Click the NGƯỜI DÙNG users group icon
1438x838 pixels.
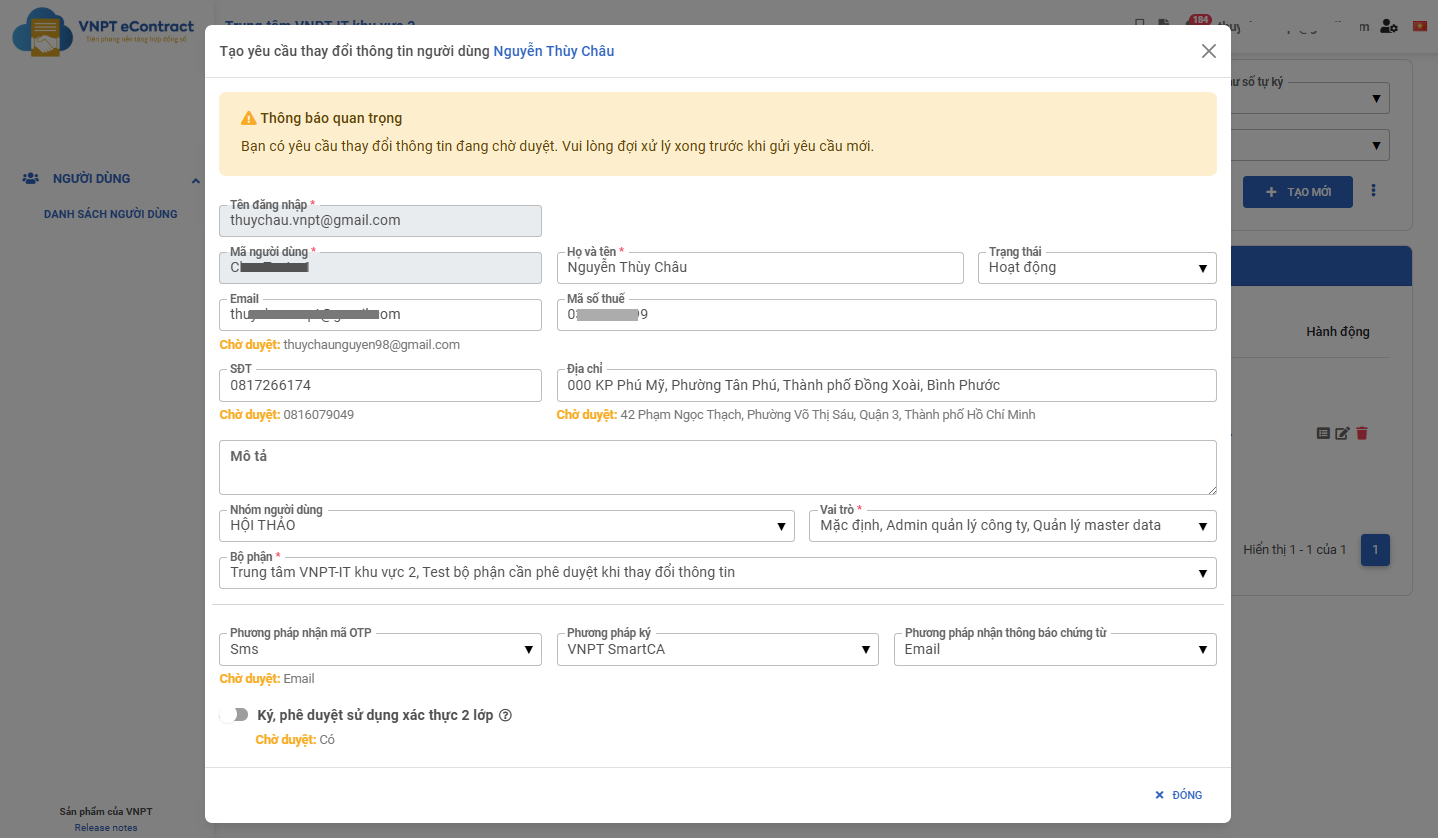(x=31, y=179)
